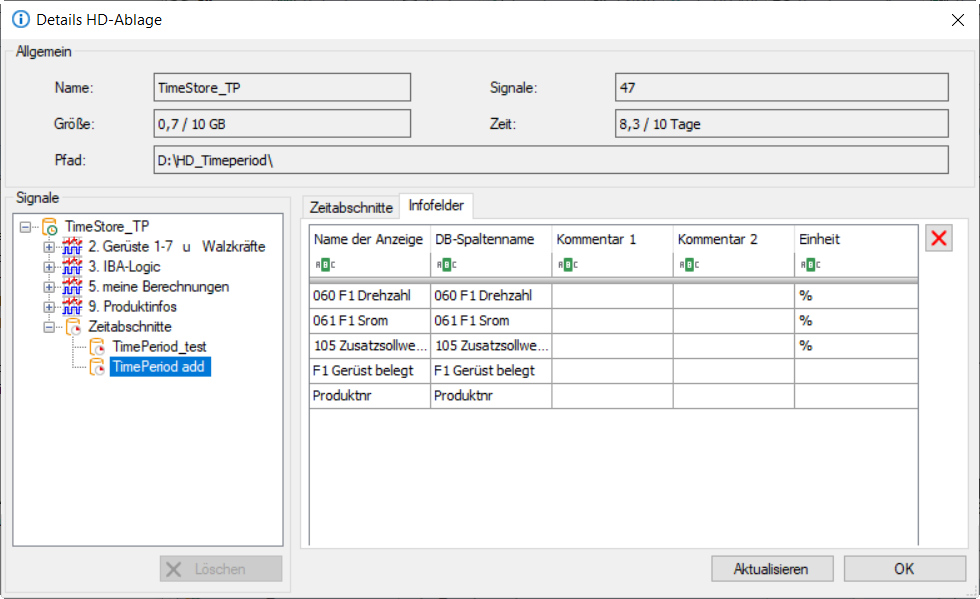Expand the 3. IBA-Logic tree node
980x599 pixels.
[x=49, y=267]
